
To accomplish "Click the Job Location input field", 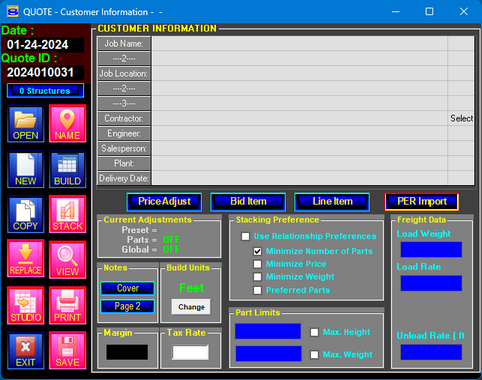I will [x=300, y=73].
